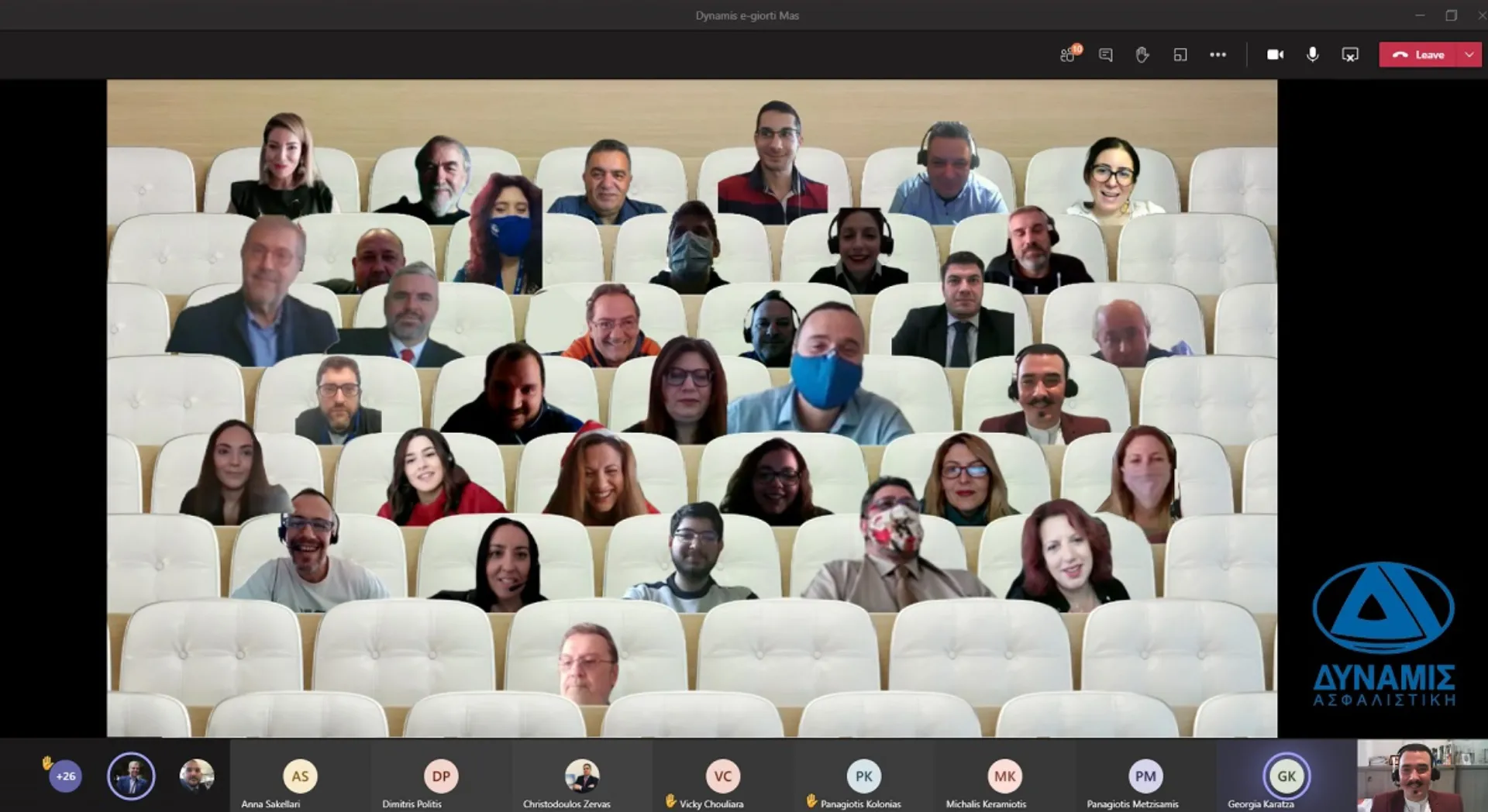Show the meeting chat conversation
The image size is (1488, 812).
[x=1106, y=54]
